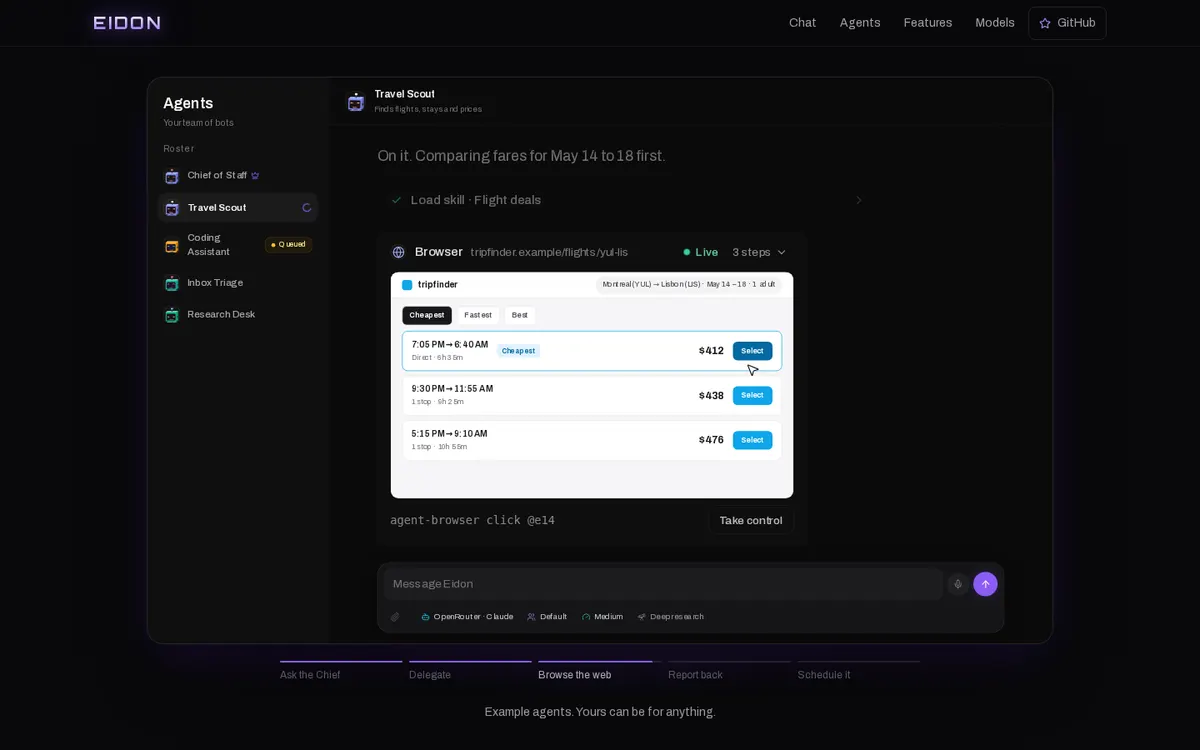
Task: Click the Take control button
Action: click(x=751, y=521)
